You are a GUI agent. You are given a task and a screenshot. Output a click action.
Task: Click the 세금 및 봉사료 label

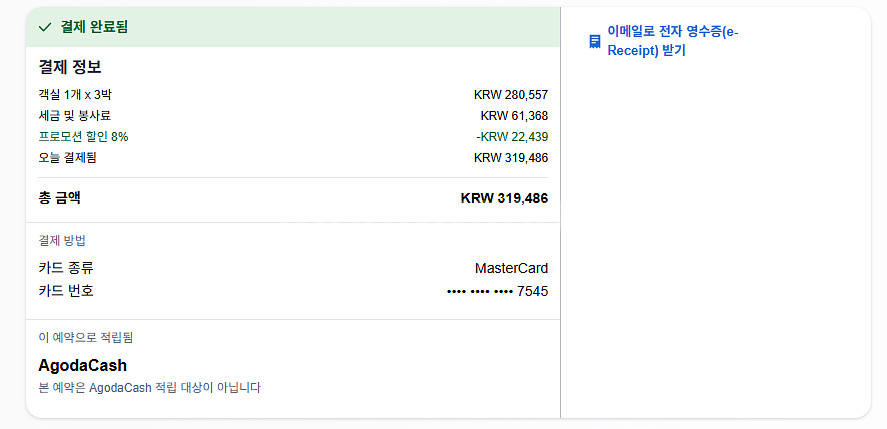[74, 116]
